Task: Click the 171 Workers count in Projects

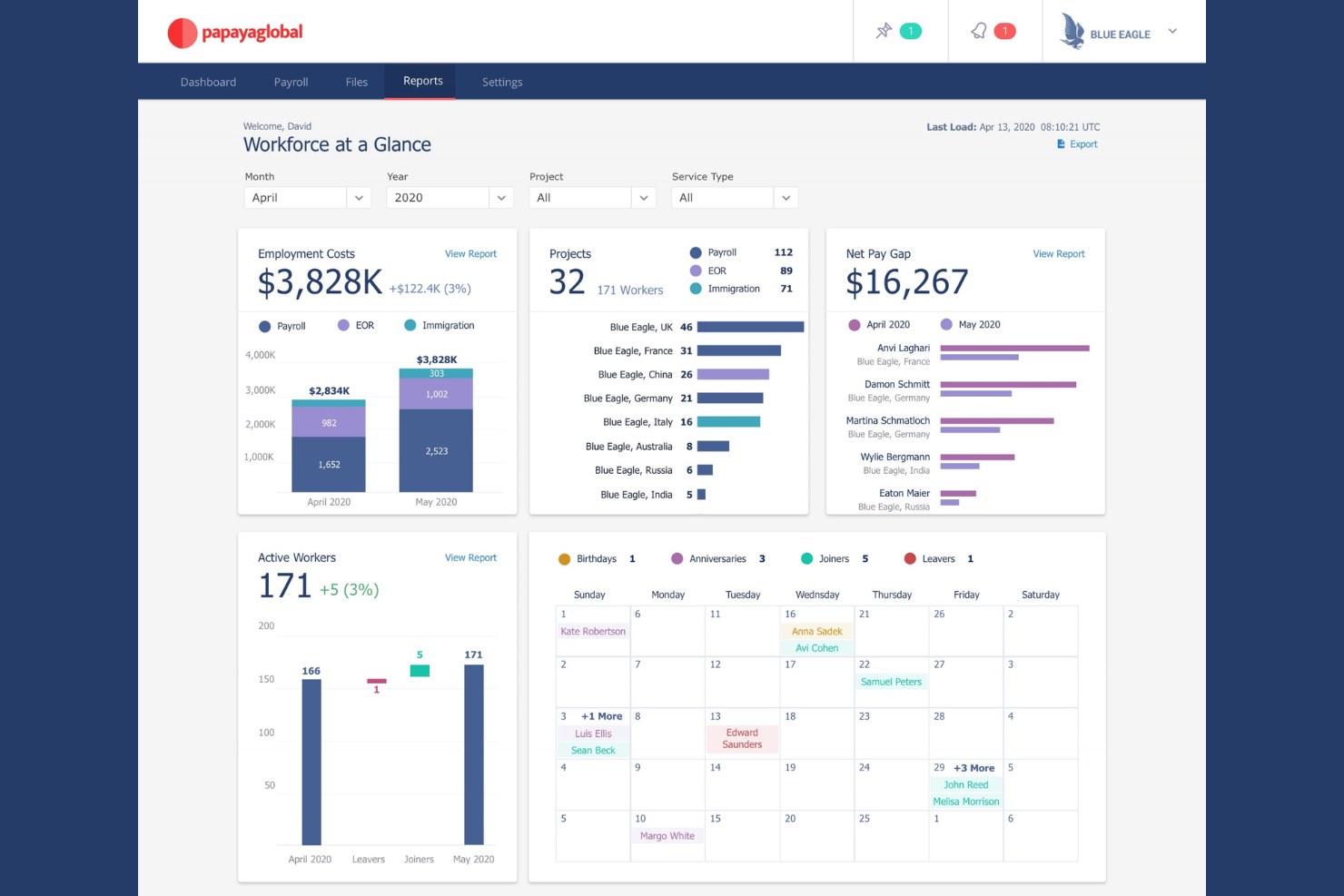Action: click(630, 290)
